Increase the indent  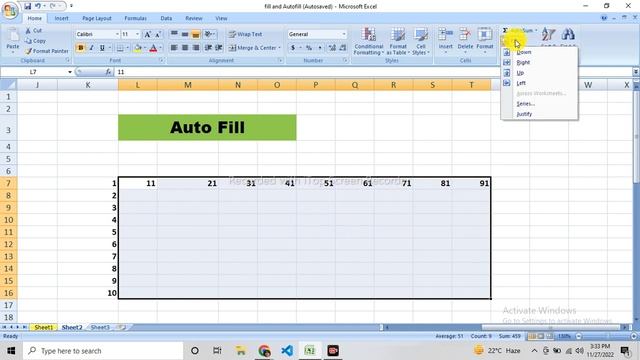coord(219,48)
